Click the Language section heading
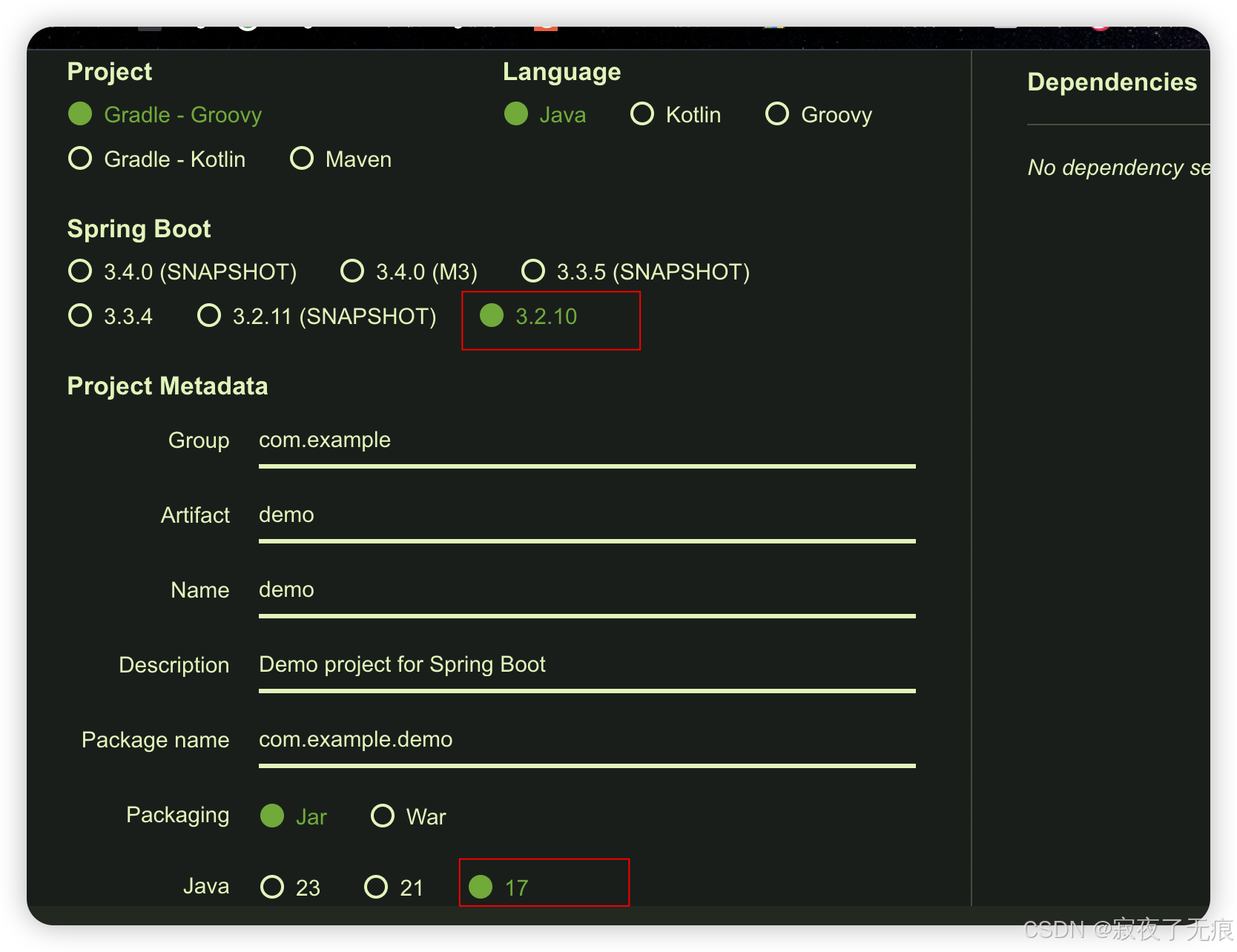 [x=562, y=72]
